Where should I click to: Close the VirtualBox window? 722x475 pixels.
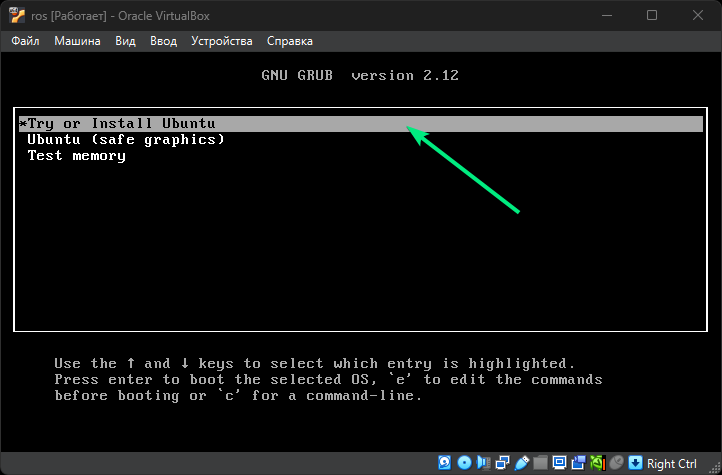click(x=698, y=16)
